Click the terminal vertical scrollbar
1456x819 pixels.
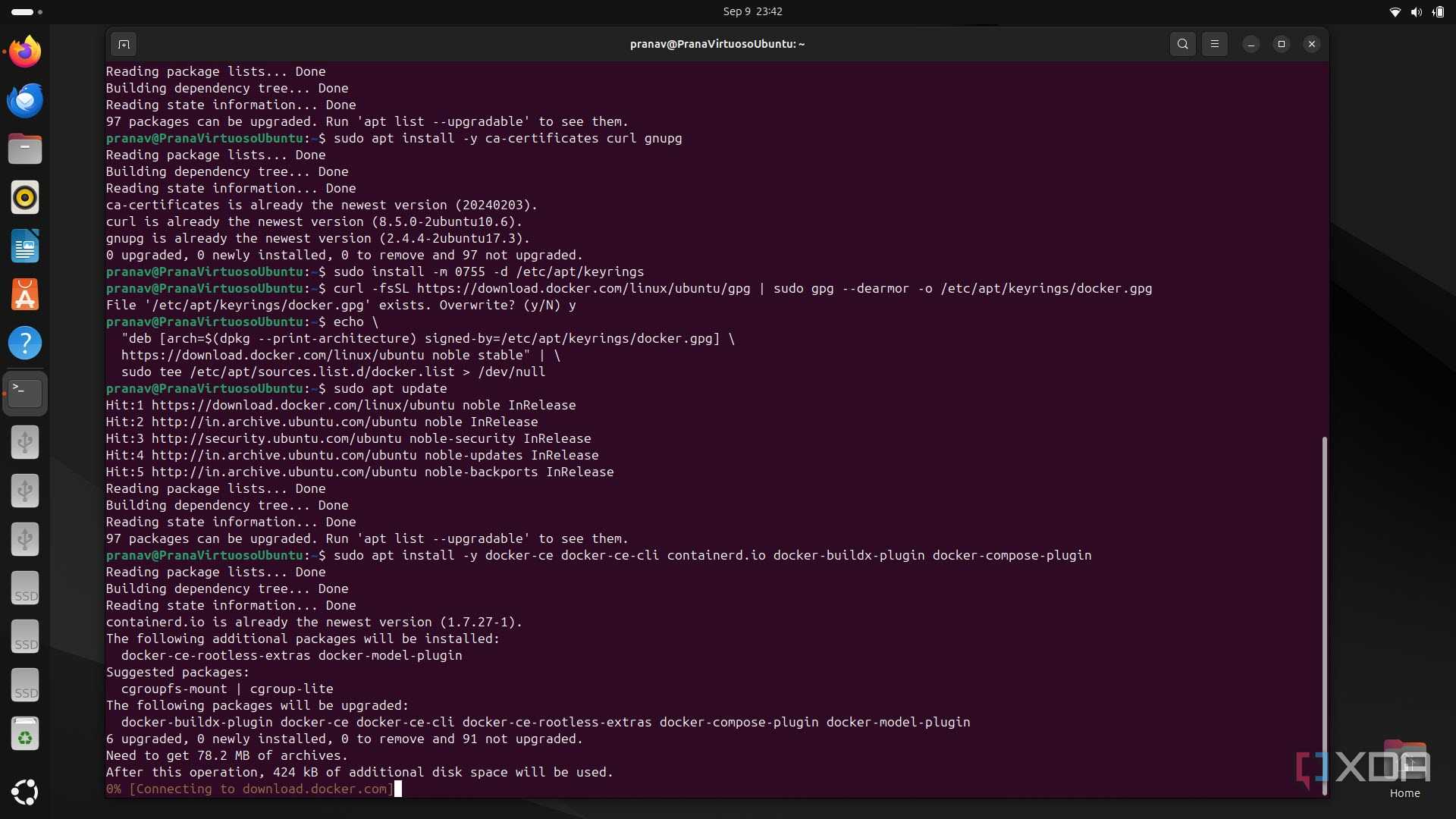(1324, 614)
